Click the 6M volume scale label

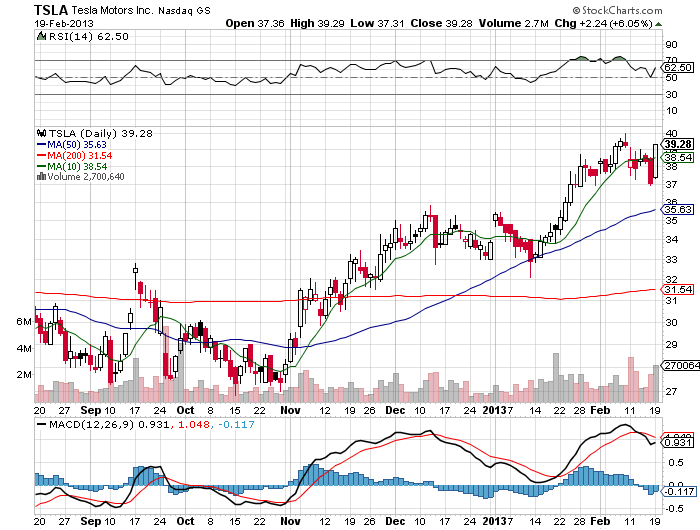[24, 322]
